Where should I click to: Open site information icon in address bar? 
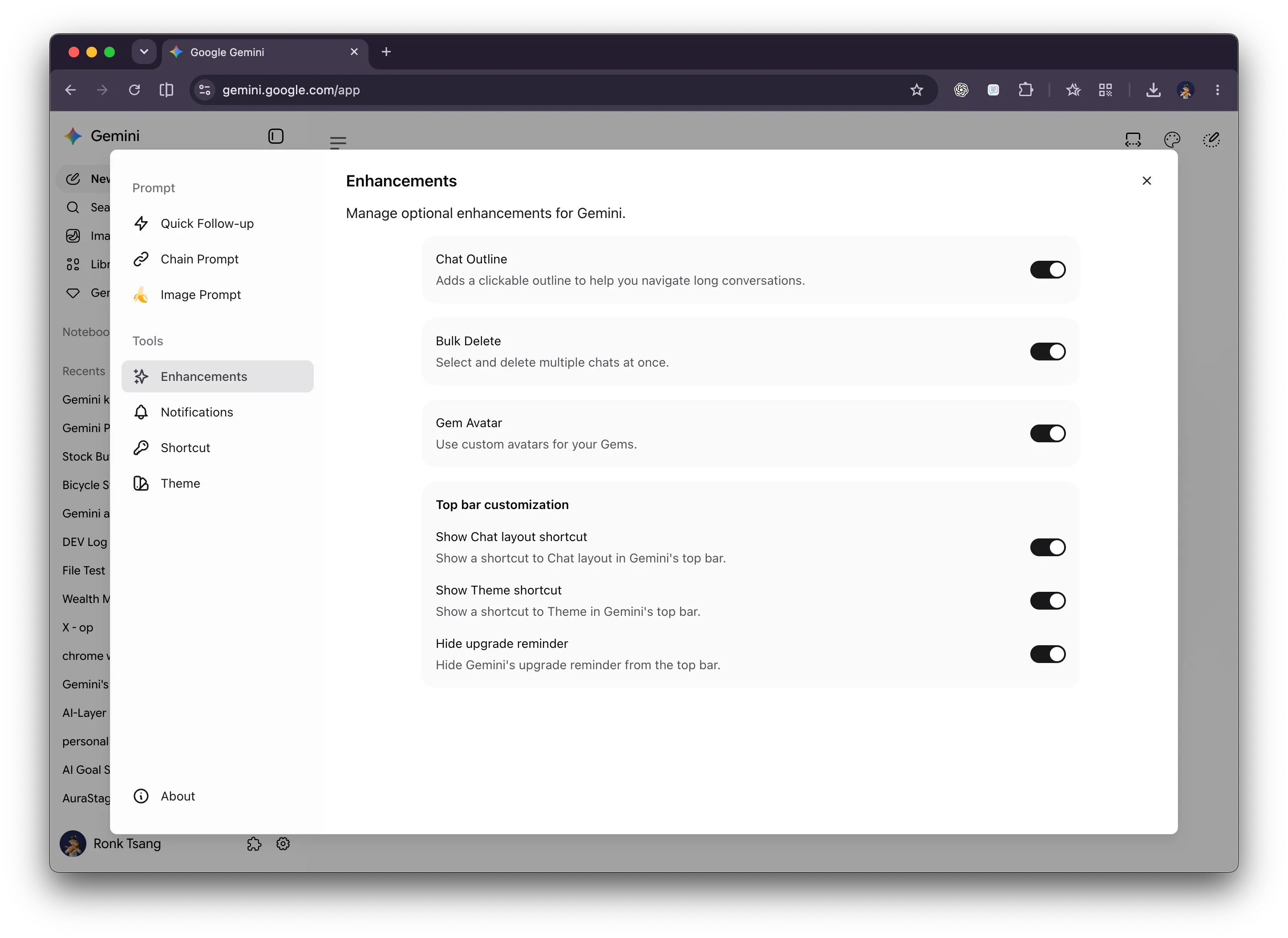204,90
